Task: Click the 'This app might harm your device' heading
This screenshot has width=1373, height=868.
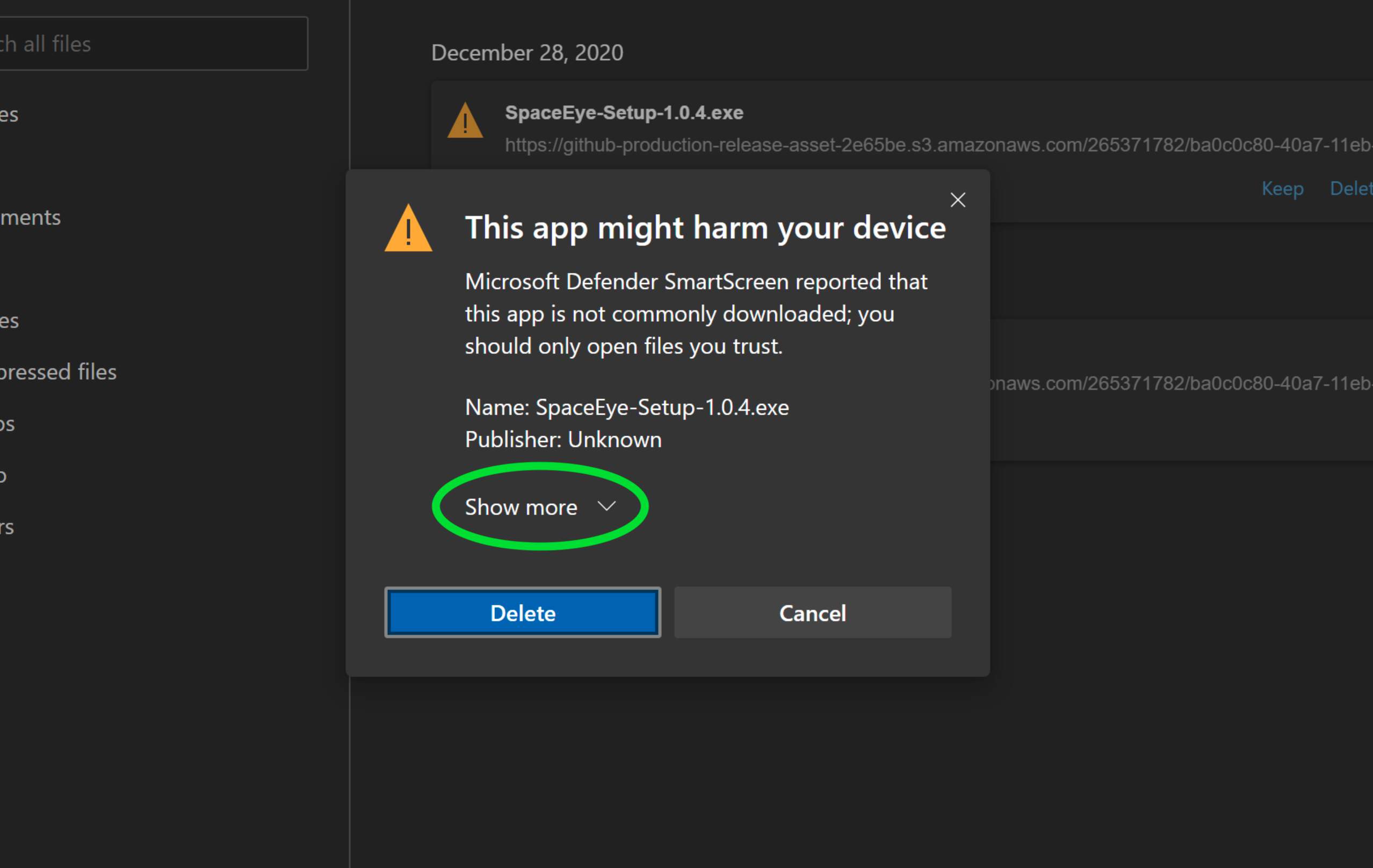Action: click(x=705, y=228)
